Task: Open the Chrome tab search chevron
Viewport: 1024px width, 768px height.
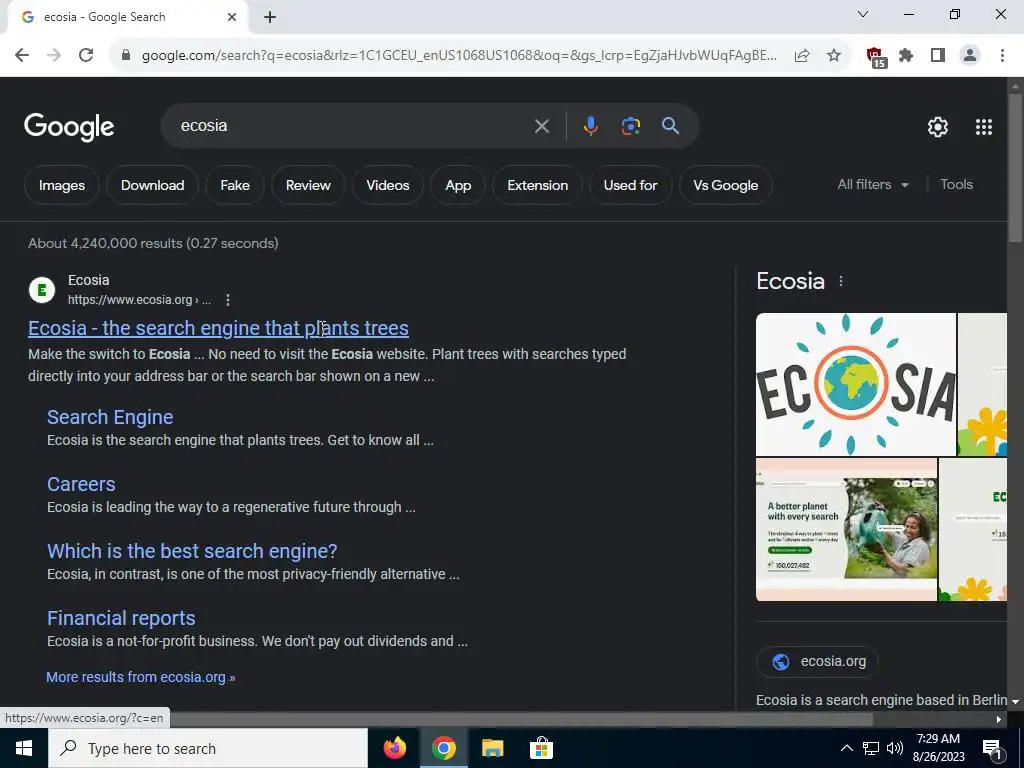Action: pos(863,14)
